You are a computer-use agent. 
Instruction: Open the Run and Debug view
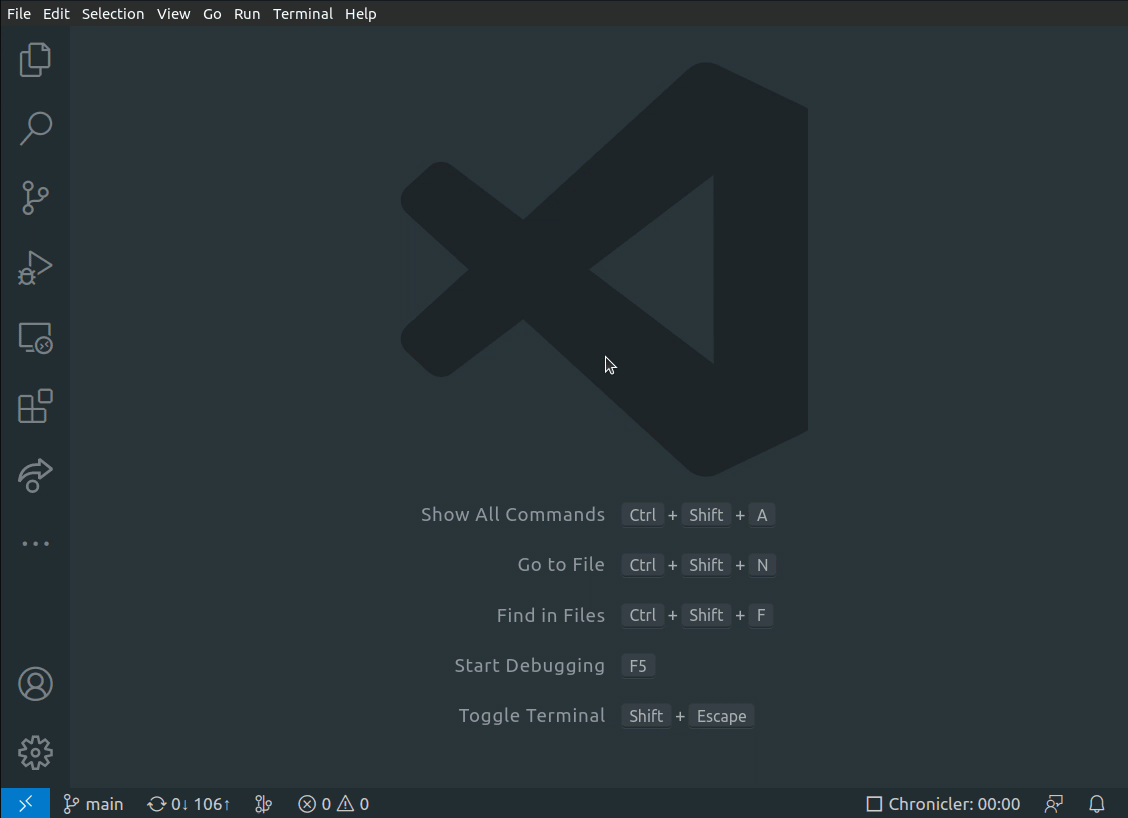pyautogui.click(x=35, y=268)
